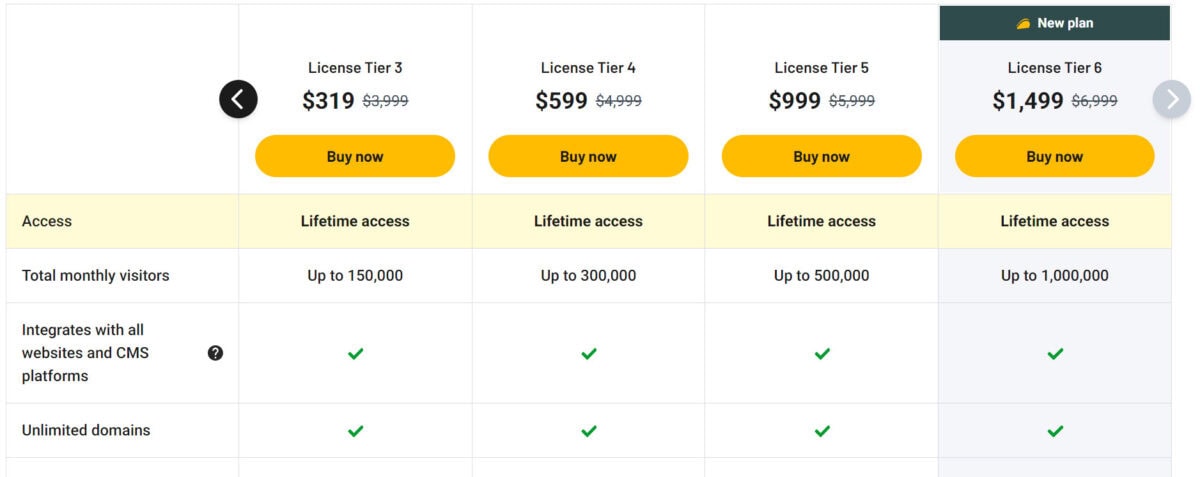Click Tier 5 website integration checkmark
The width and height of the screenshot is (1200, 477).
tap(822, 353)
